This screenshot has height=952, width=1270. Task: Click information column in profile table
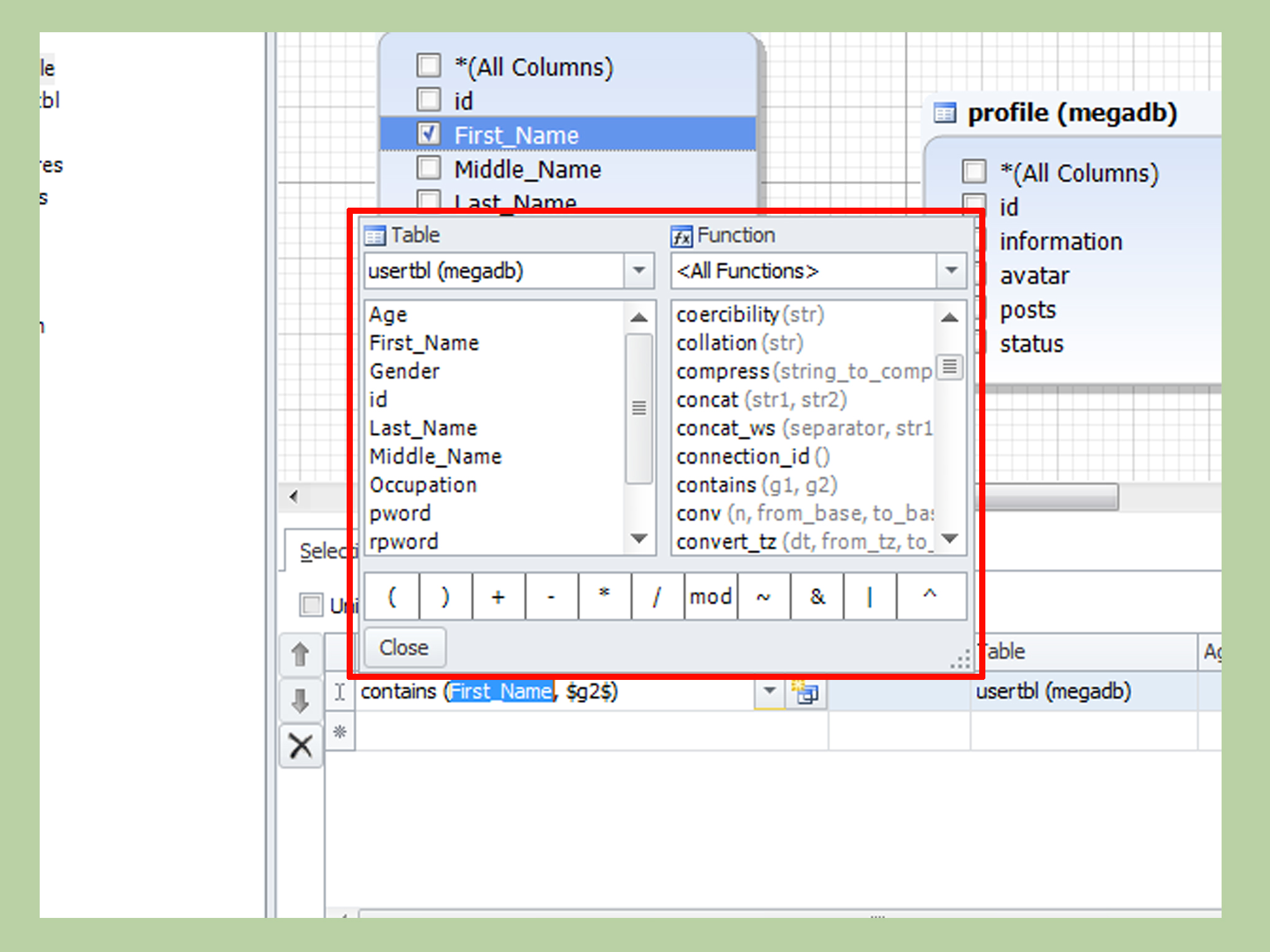(1060, 242)
